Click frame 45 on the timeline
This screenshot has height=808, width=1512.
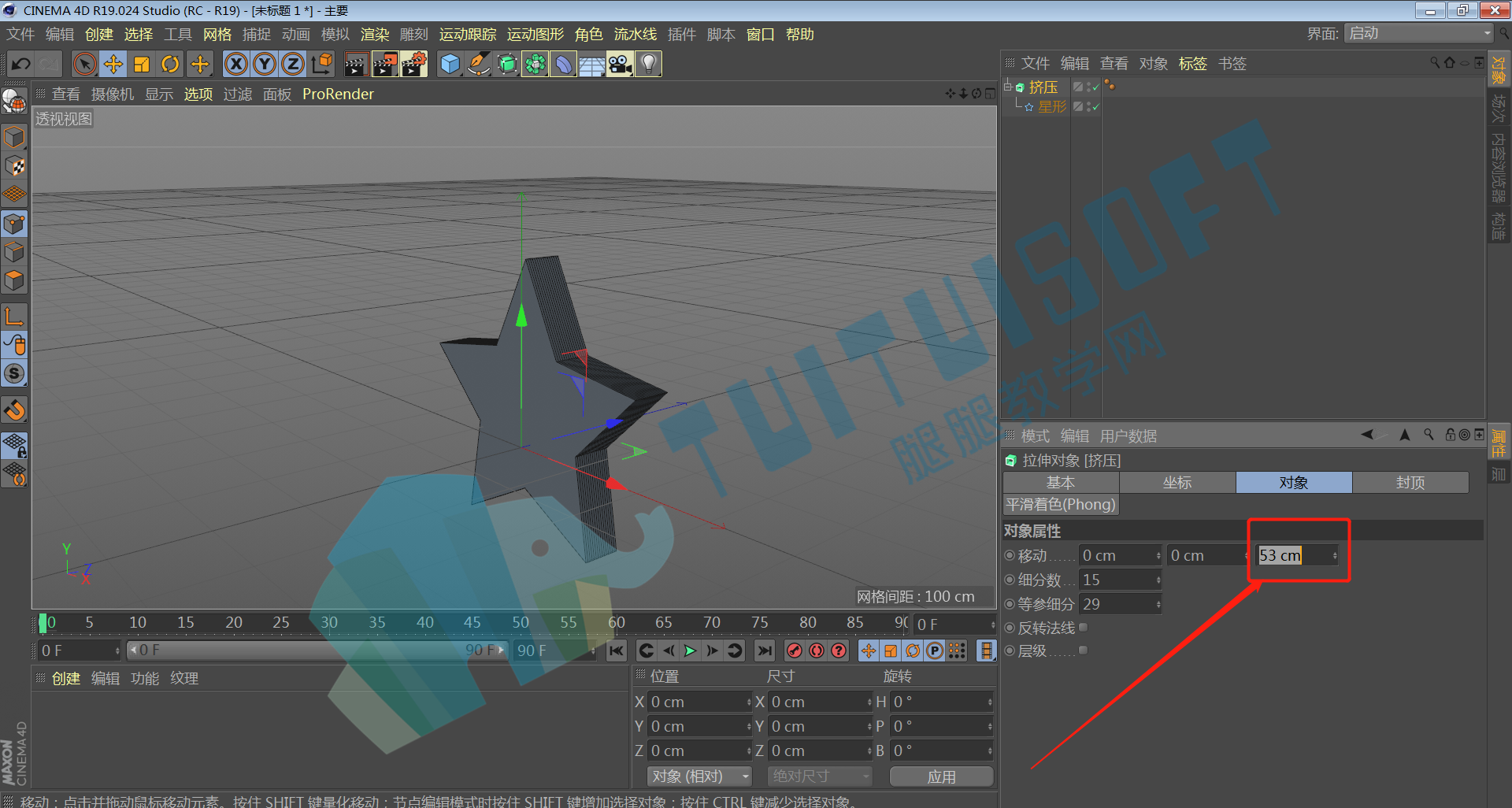tap(472, 622)
